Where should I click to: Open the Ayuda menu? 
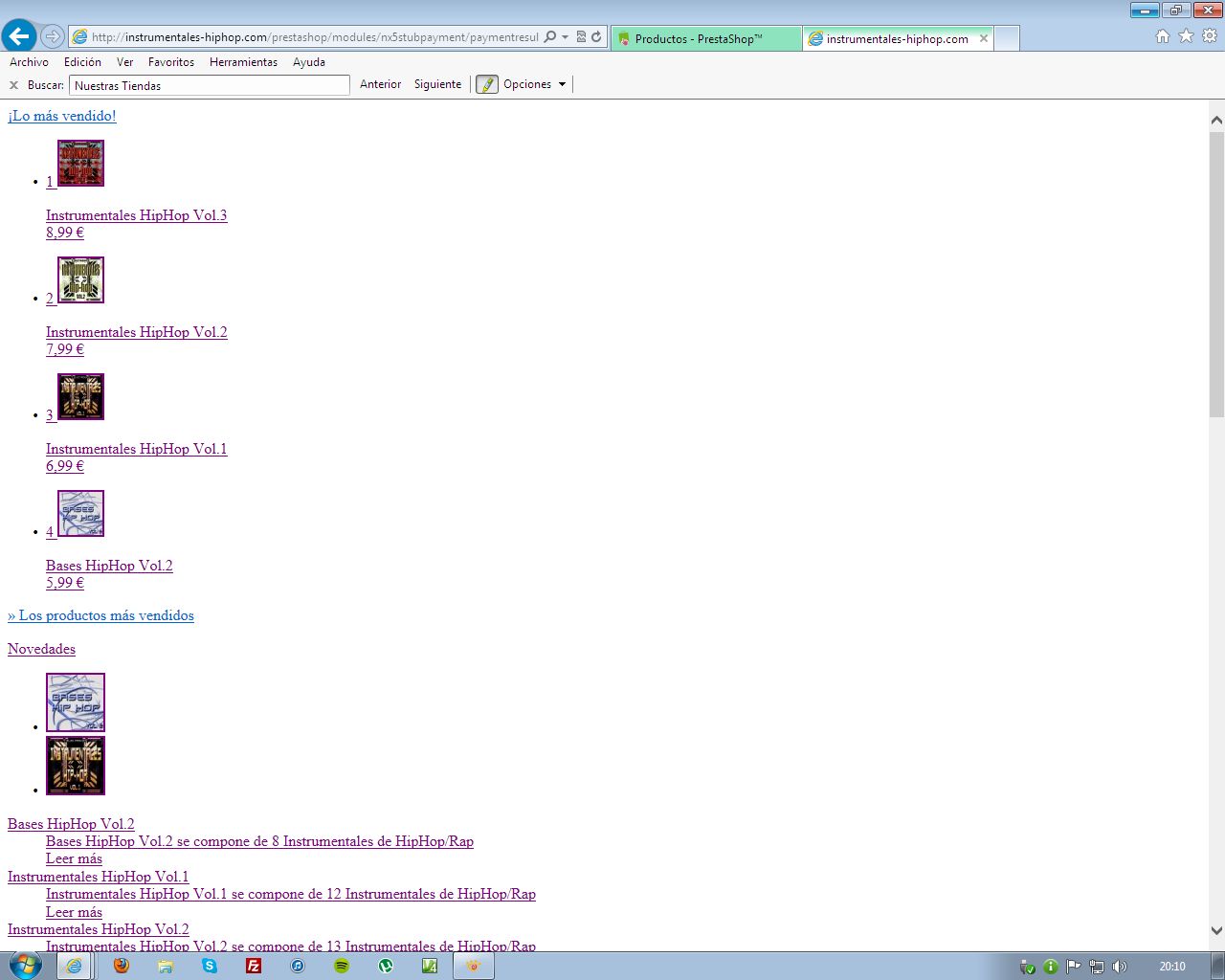pyautogui.click(x=309, y=62)
